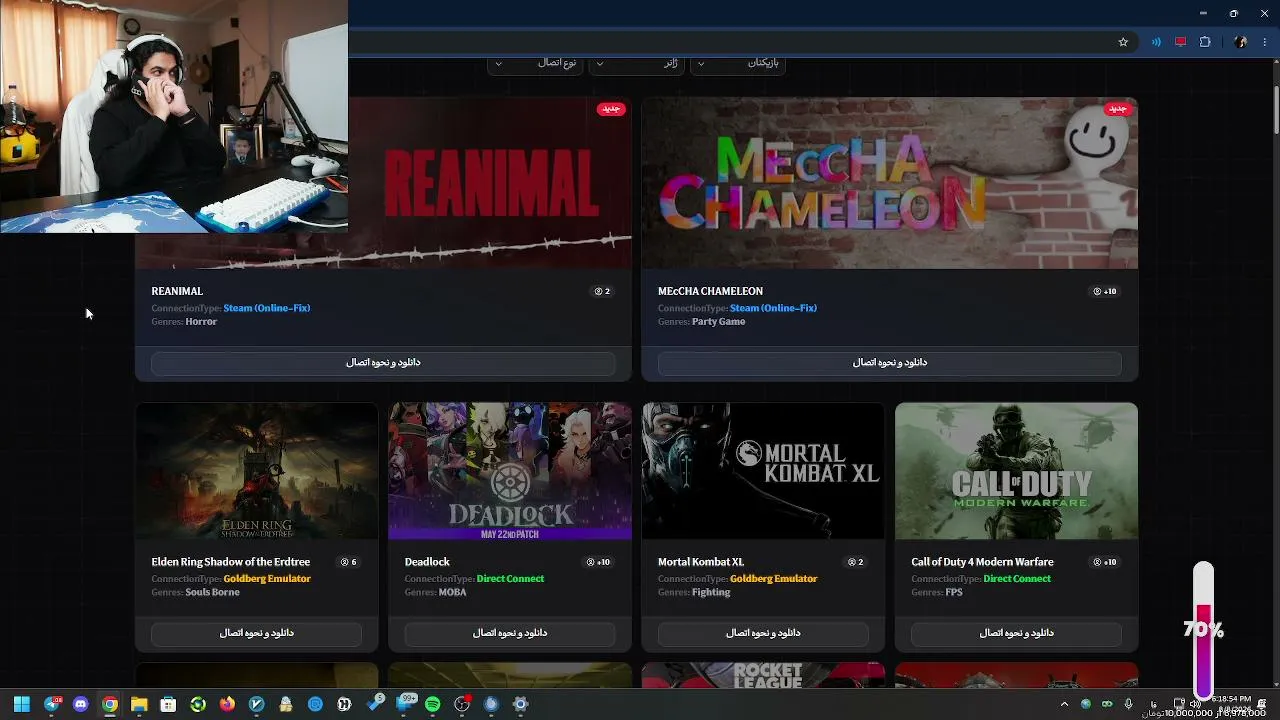This screenshot has width=1280, height=720.
Task: Expand the بازیکنان players filter dropdown
Action: 738,63
